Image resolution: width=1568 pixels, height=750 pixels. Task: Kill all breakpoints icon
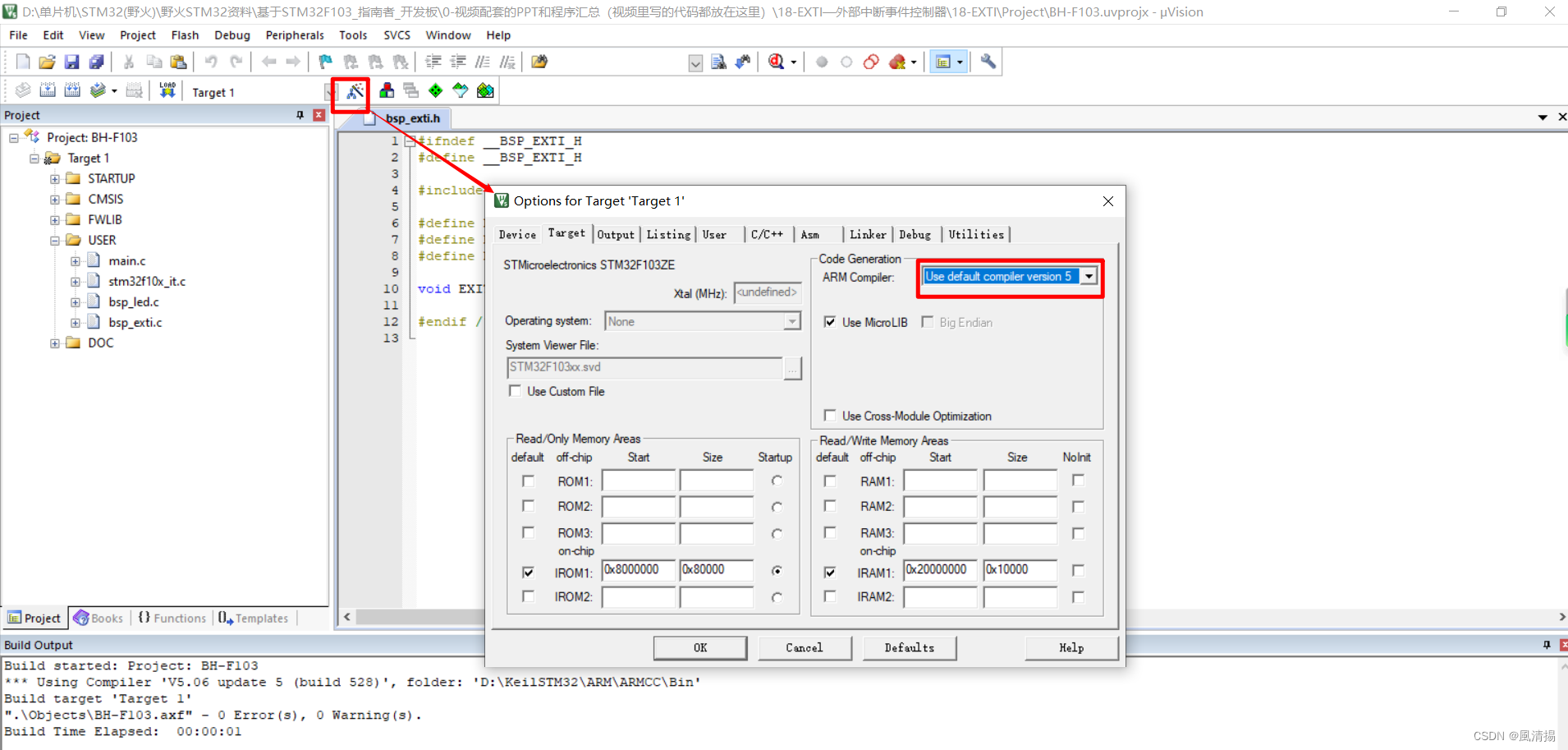[x=896, y=62]
